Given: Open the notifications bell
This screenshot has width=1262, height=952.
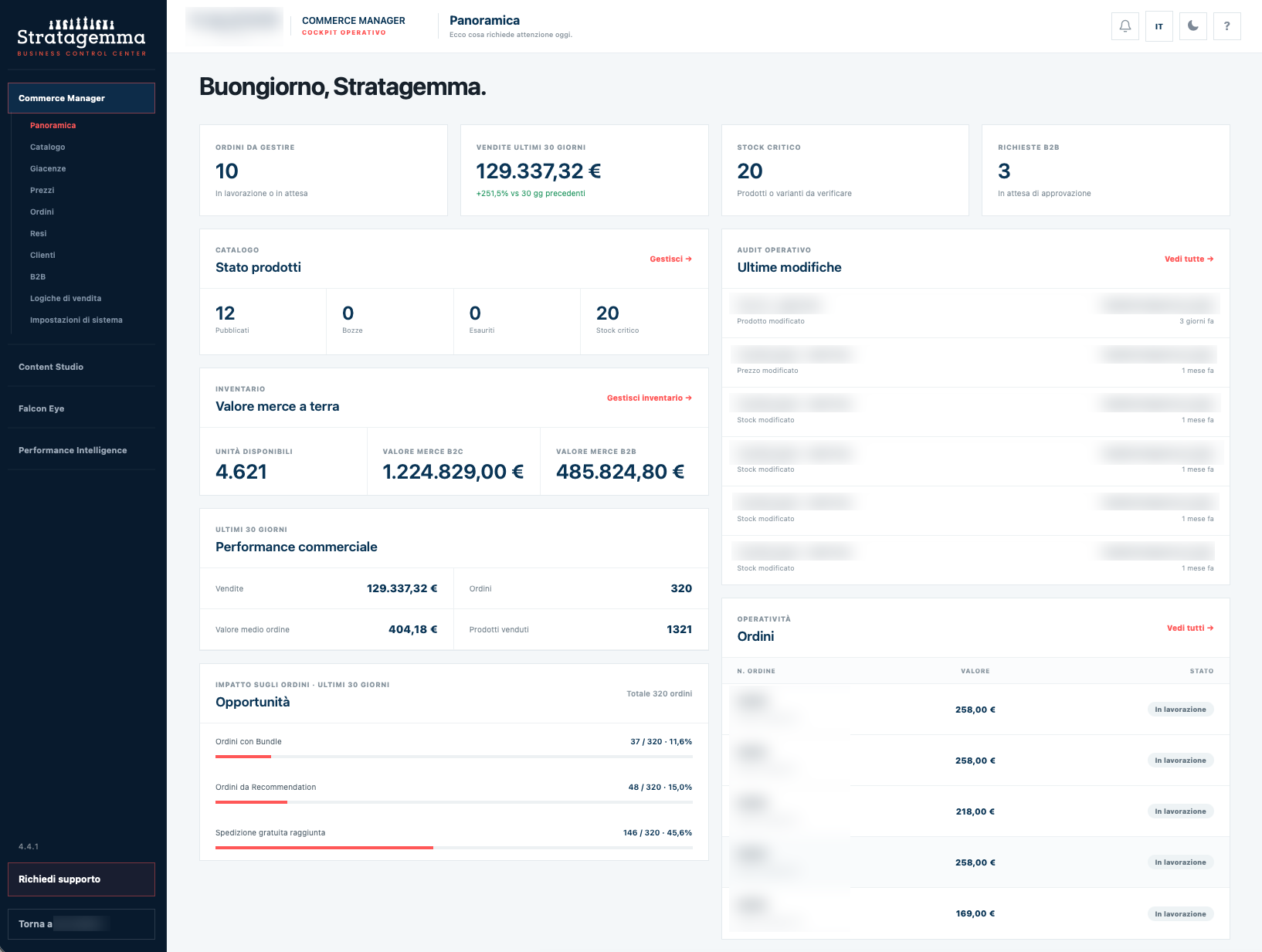Looking at the screenshot, I should 1125,26.
